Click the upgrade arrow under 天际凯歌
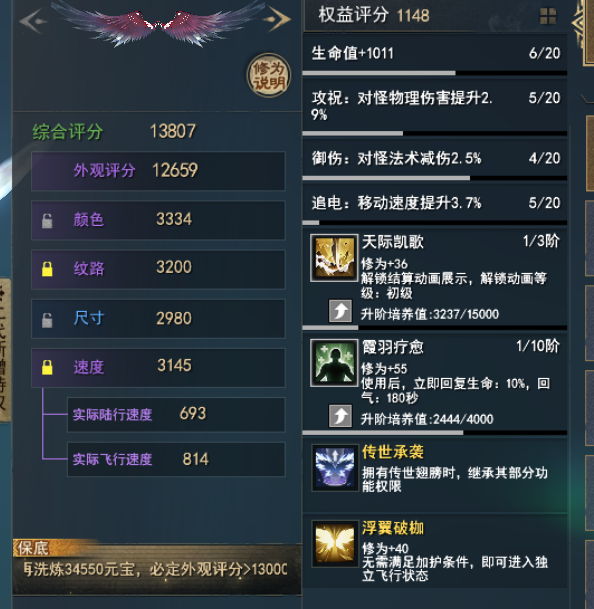This screenshot has width=594, height=609. [340, 311]
